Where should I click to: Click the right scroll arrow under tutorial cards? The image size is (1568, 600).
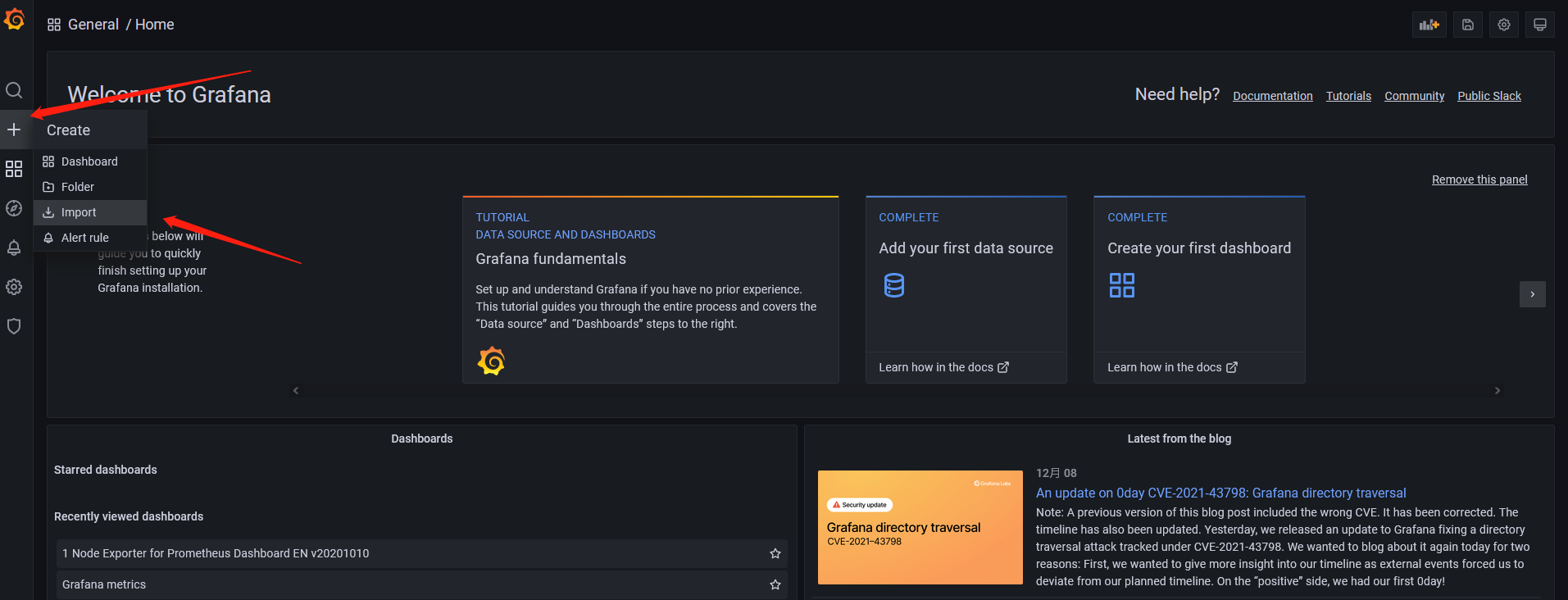(1498, 390)
